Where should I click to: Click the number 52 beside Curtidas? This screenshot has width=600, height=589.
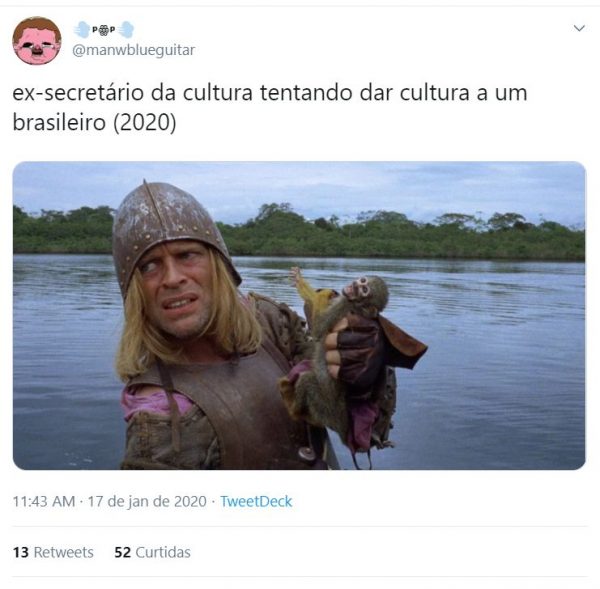122,552
